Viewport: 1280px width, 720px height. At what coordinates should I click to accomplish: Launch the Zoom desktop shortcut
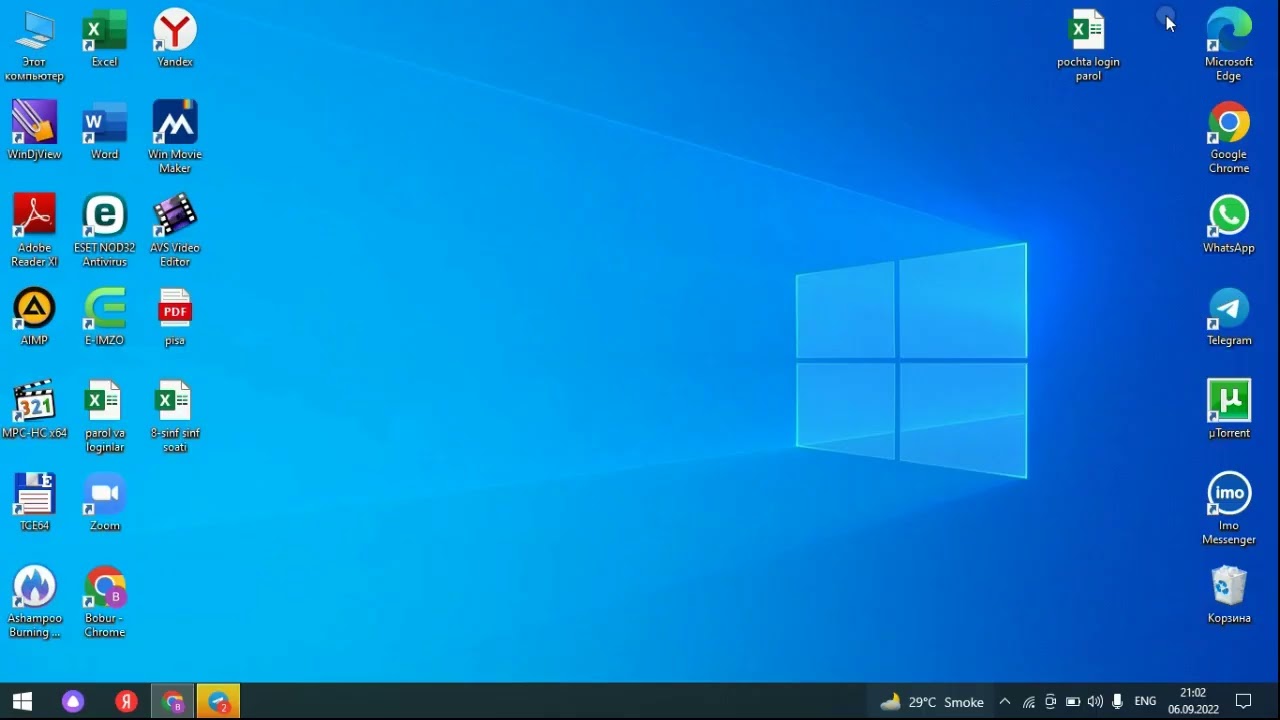point(104,502)
